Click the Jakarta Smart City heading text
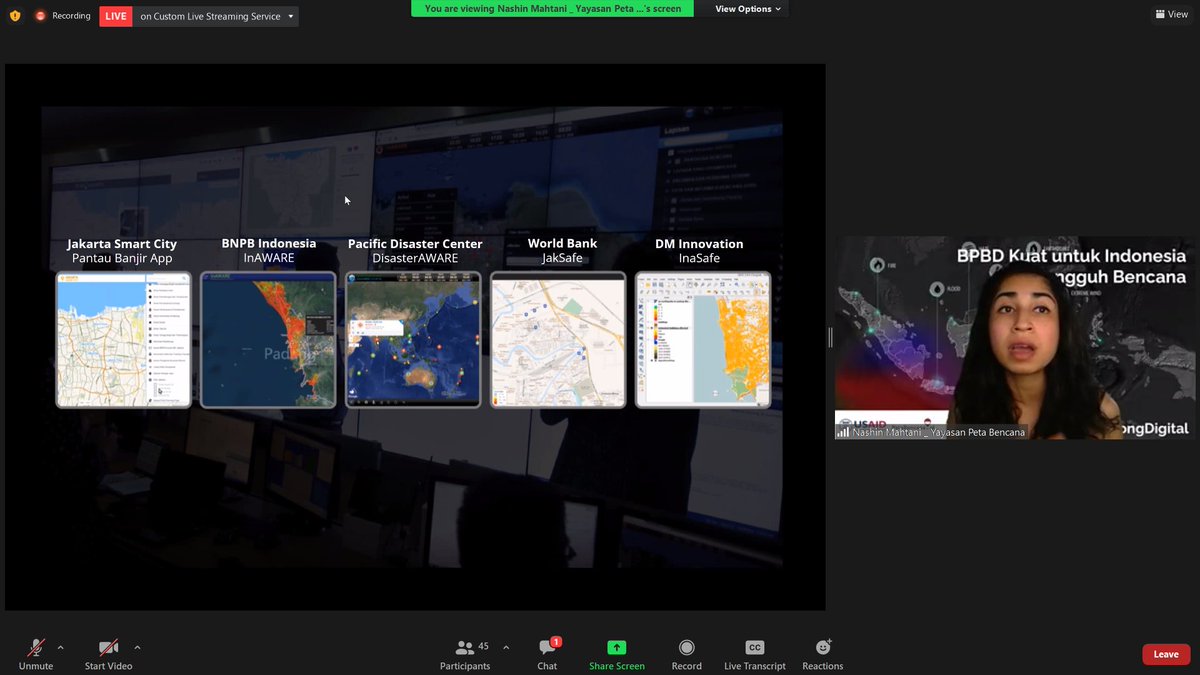This screenshot has height=675, width=1200. pyautogui.click(x=122, y=244)
